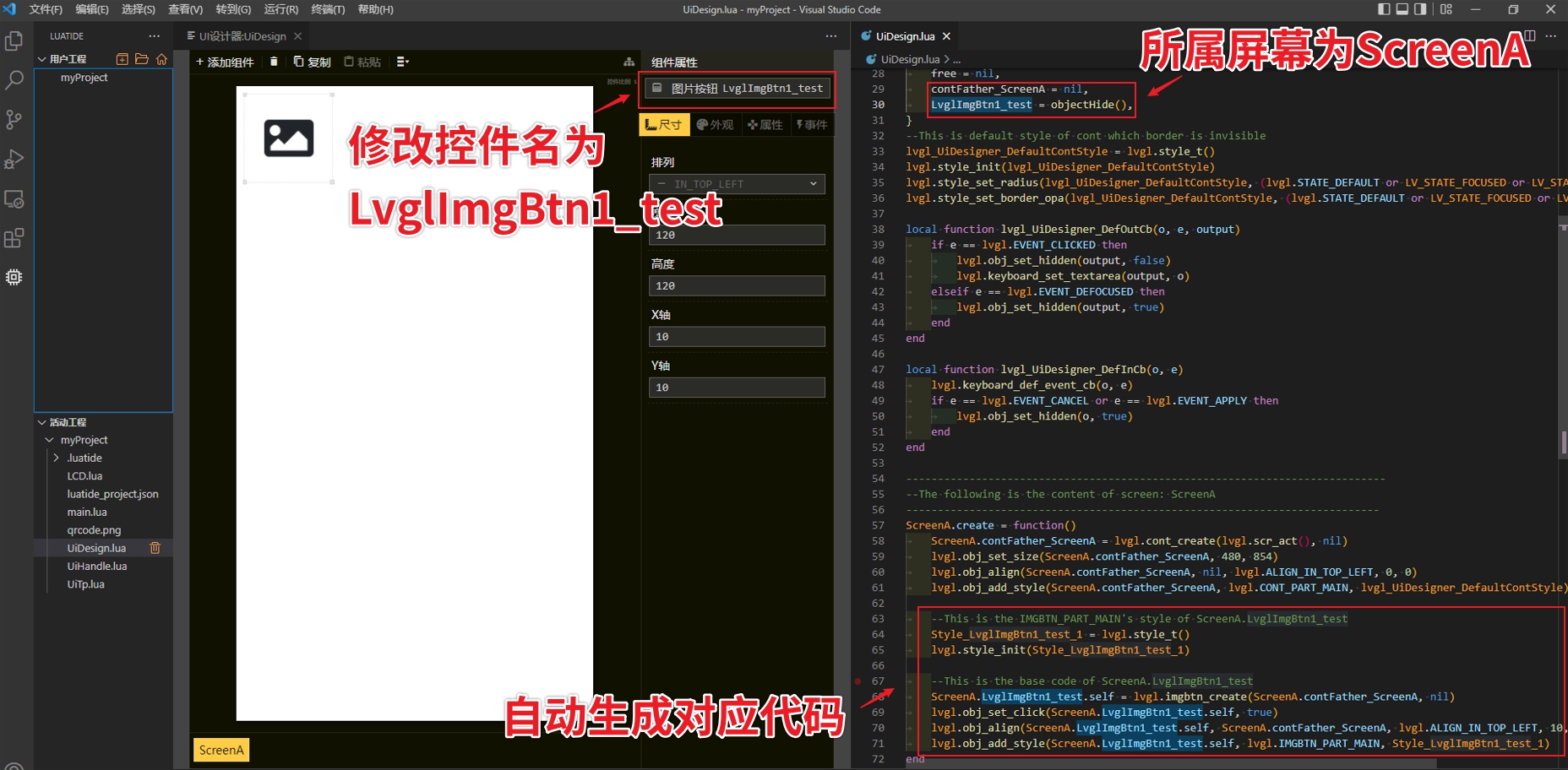Click the 添加组件 button
Screen dimensions: 1568x770
[x=224, y=62]
